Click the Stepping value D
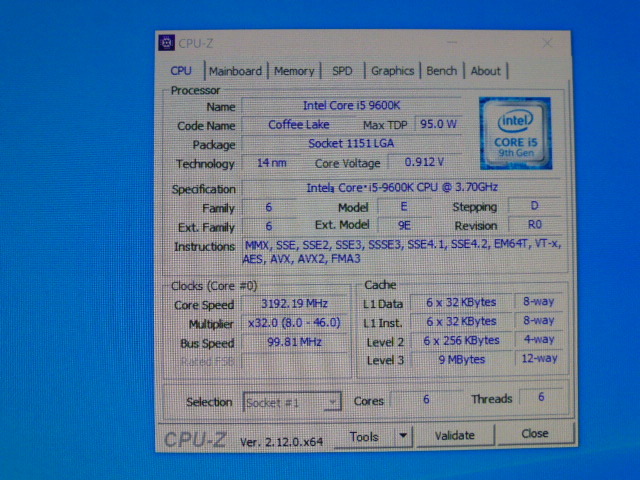Image resolution: width=640 pixels, height=480 pixels. tap(535, 206)
